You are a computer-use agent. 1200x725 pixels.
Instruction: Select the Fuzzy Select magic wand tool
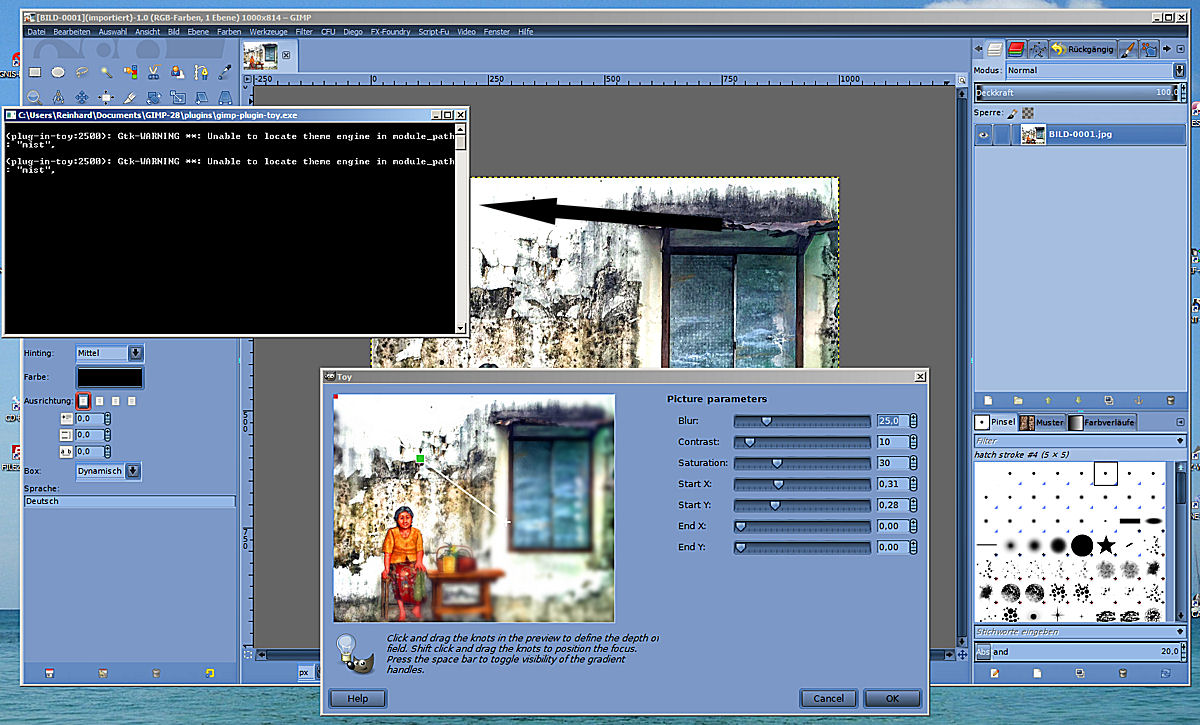(106, 72)
